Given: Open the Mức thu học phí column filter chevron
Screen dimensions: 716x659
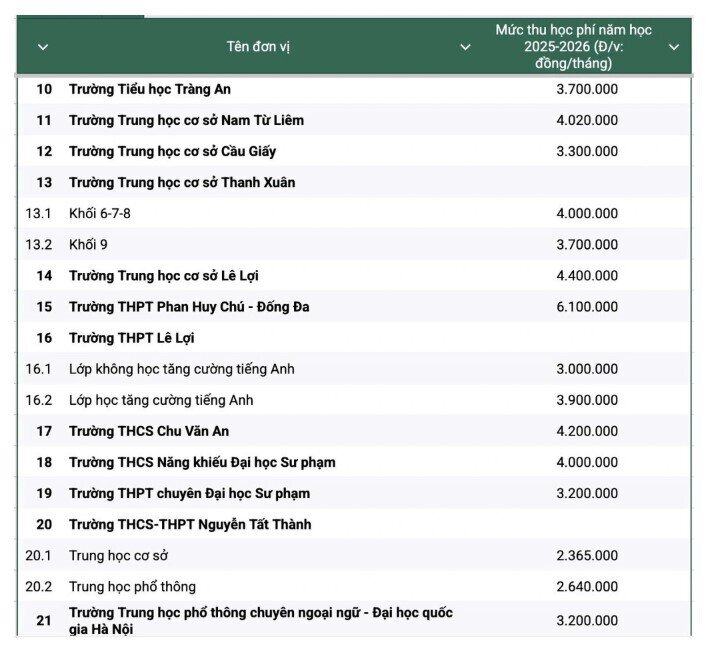Looking at the screenshot, I should pos(674,47).
